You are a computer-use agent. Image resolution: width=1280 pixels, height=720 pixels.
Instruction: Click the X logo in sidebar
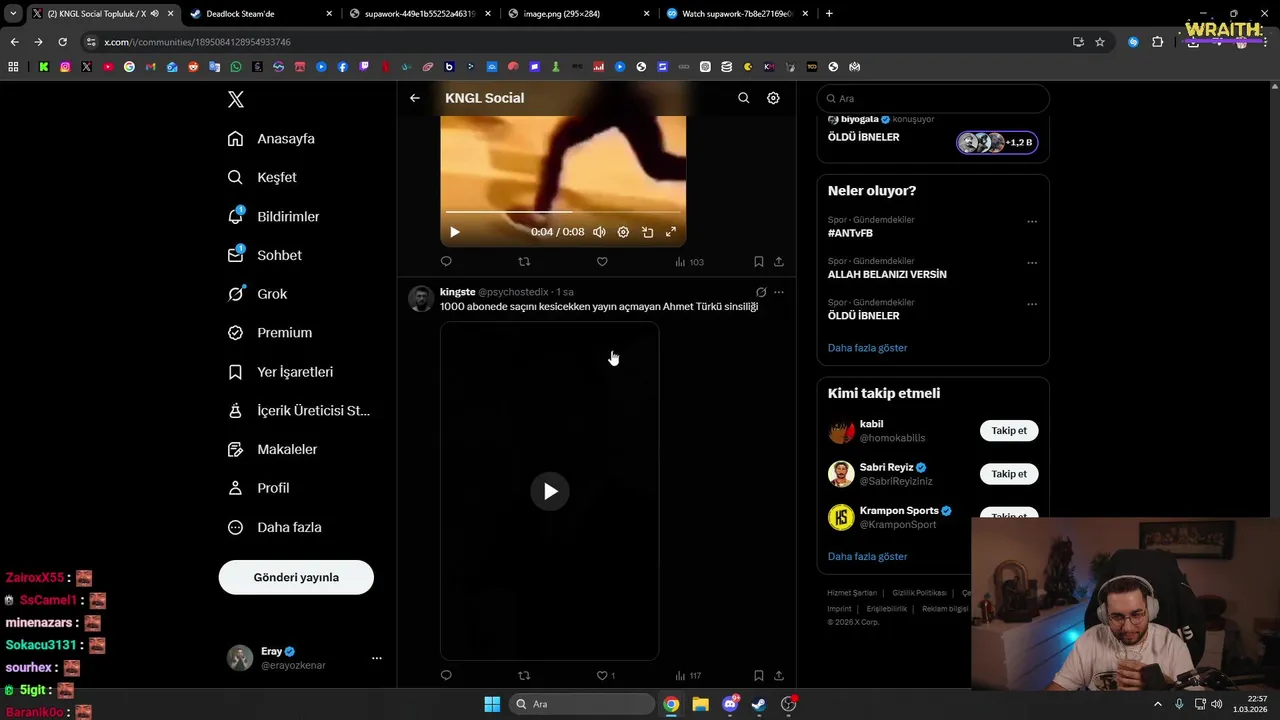click(x=236, y=99)
